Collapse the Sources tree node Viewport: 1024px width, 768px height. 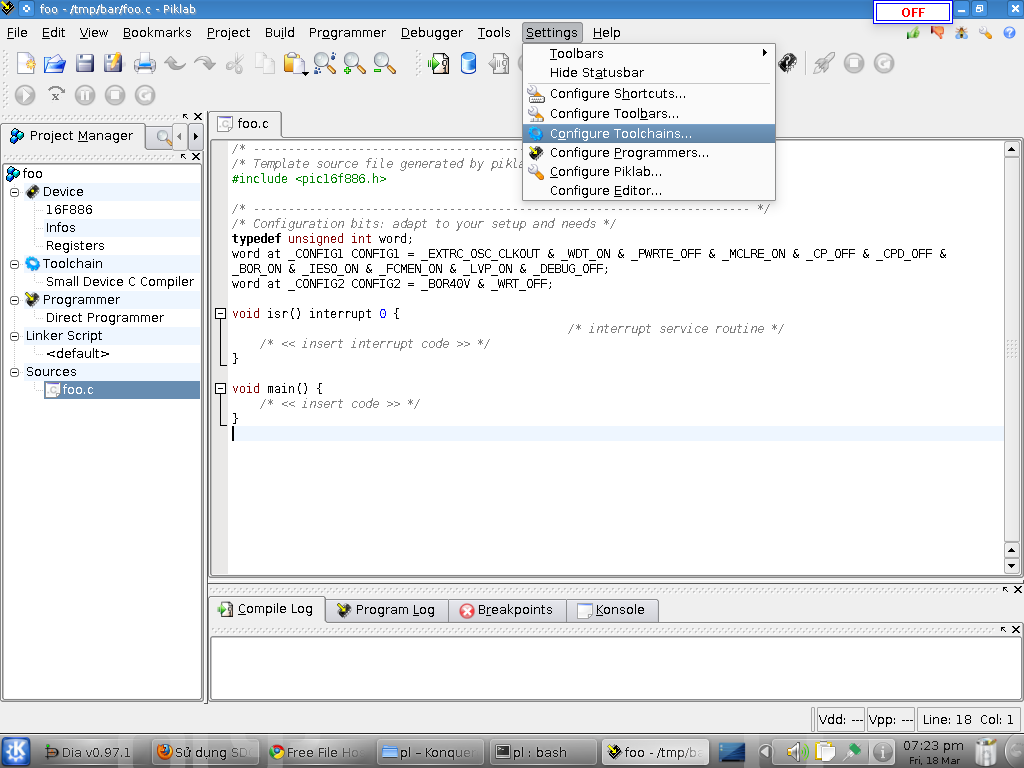tap(15, 372)
